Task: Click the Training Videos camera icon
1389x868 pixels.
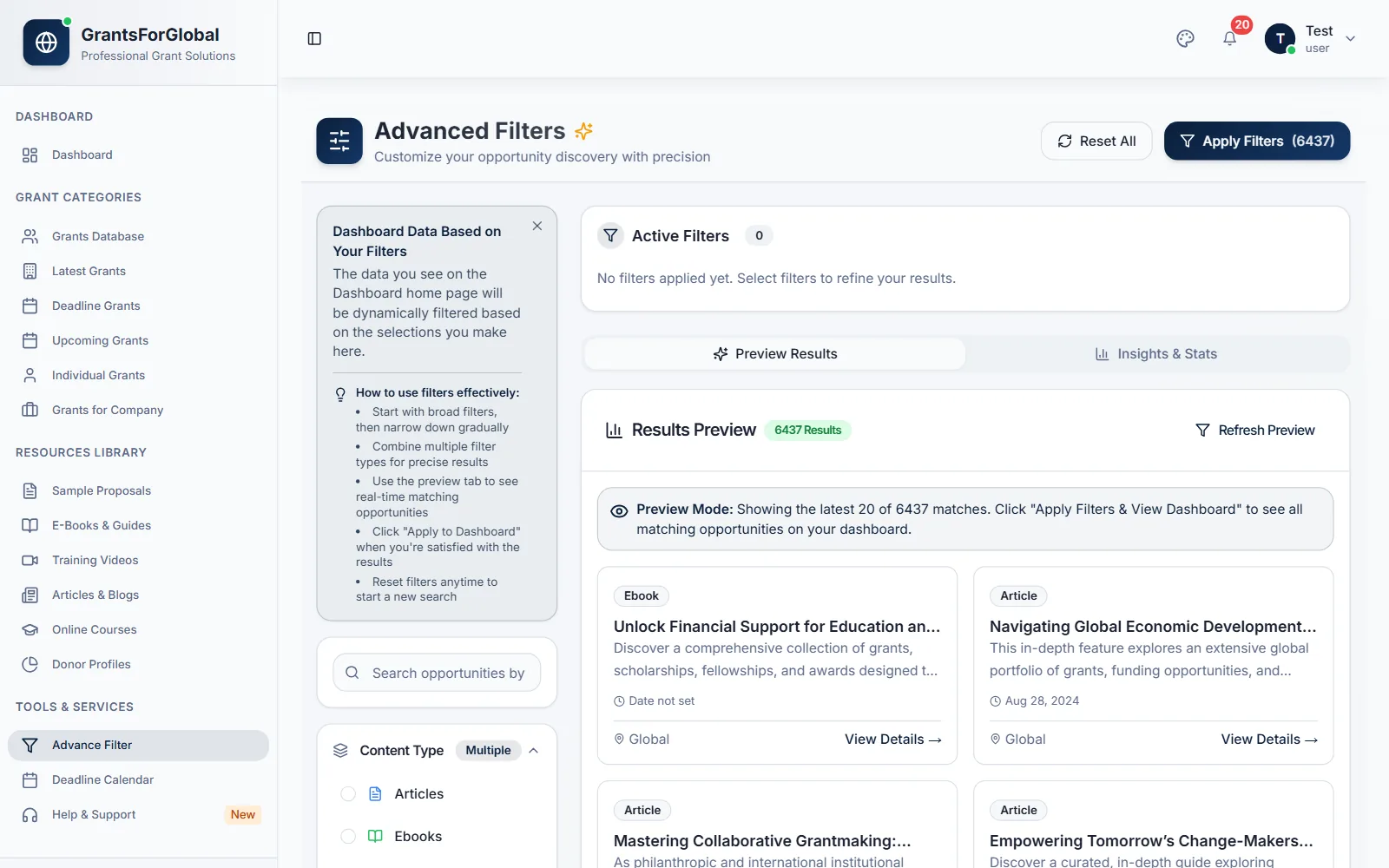Action: (30, 560)
